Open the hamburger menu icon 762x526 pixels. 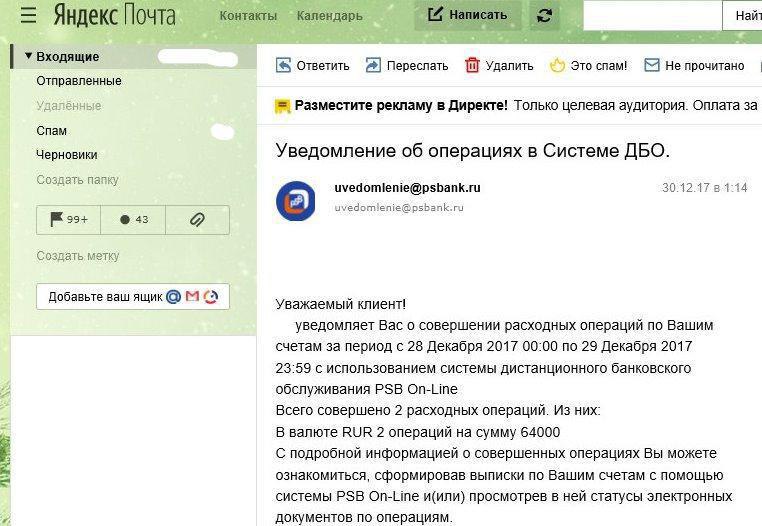click(x=29, y=15)
